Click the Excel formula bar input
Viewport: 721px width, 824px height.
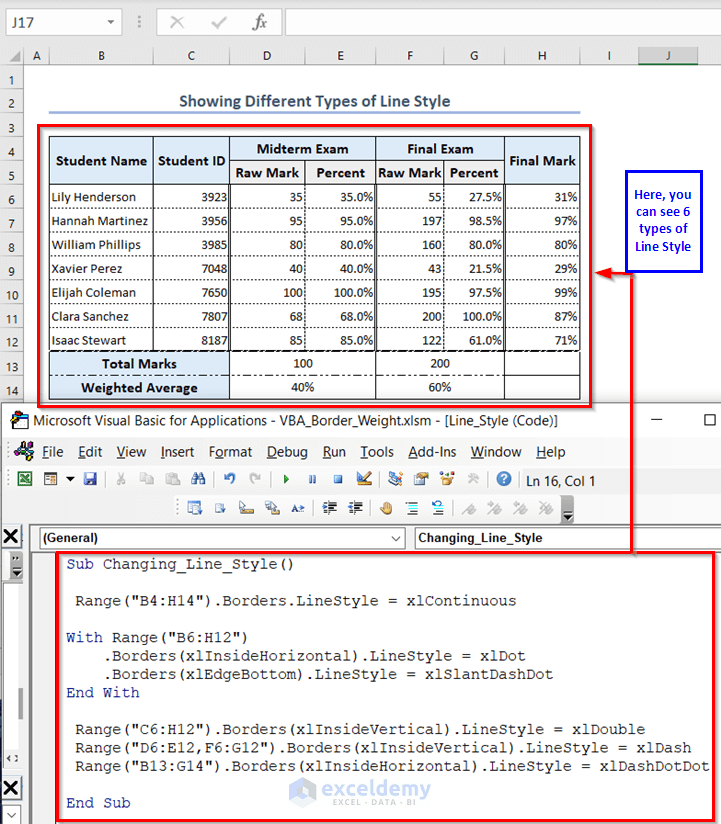click(x=503, y=22)
